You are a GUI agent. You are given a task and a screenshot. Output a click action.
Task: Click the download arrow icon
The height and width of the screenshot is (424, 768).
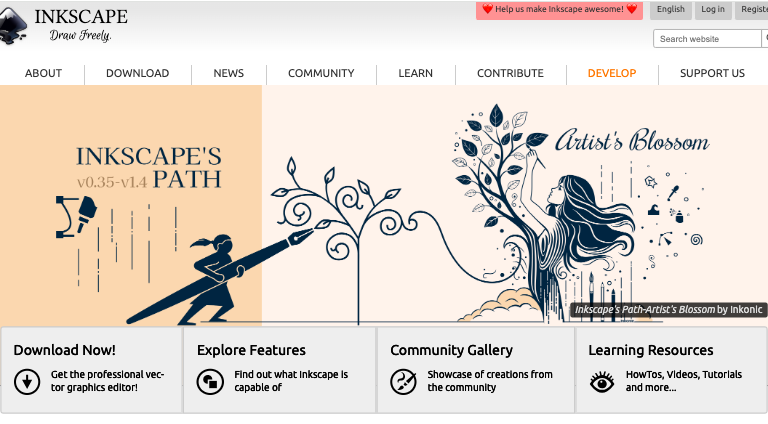27,381
